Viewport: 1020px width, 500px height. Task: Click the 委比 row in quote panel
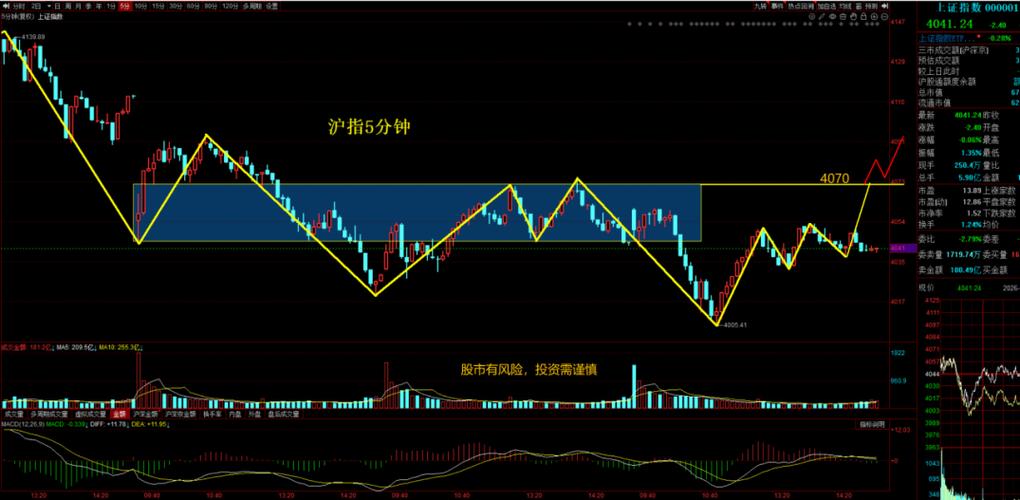click(x=969, y=237)
